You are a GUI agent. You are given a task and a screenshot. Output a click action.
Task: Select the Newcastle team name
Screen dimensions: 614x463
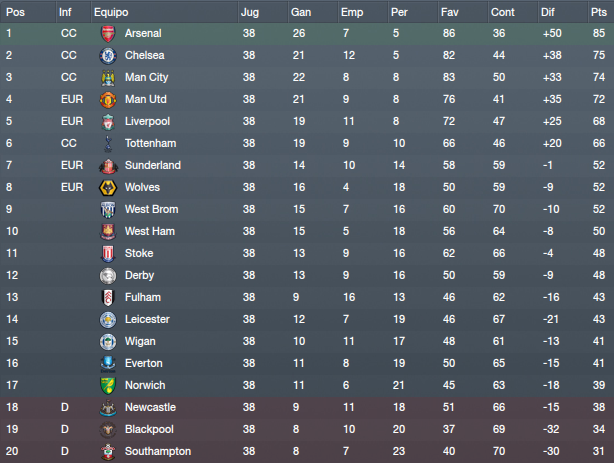pyautogui.click(x=150, y=407)
